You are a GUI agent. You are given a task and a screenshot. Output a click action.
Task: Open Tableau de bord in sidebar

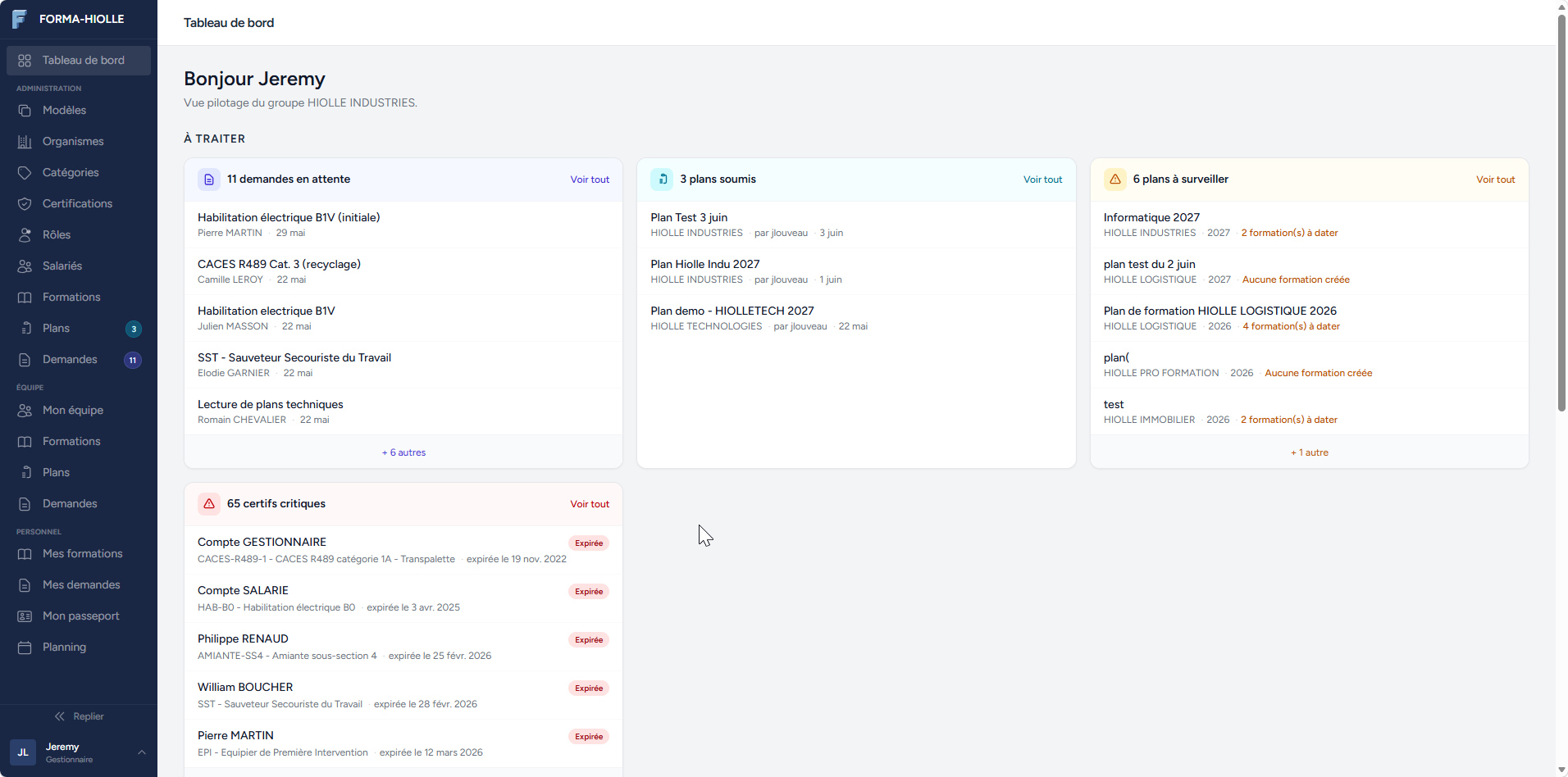pos(79,61)
